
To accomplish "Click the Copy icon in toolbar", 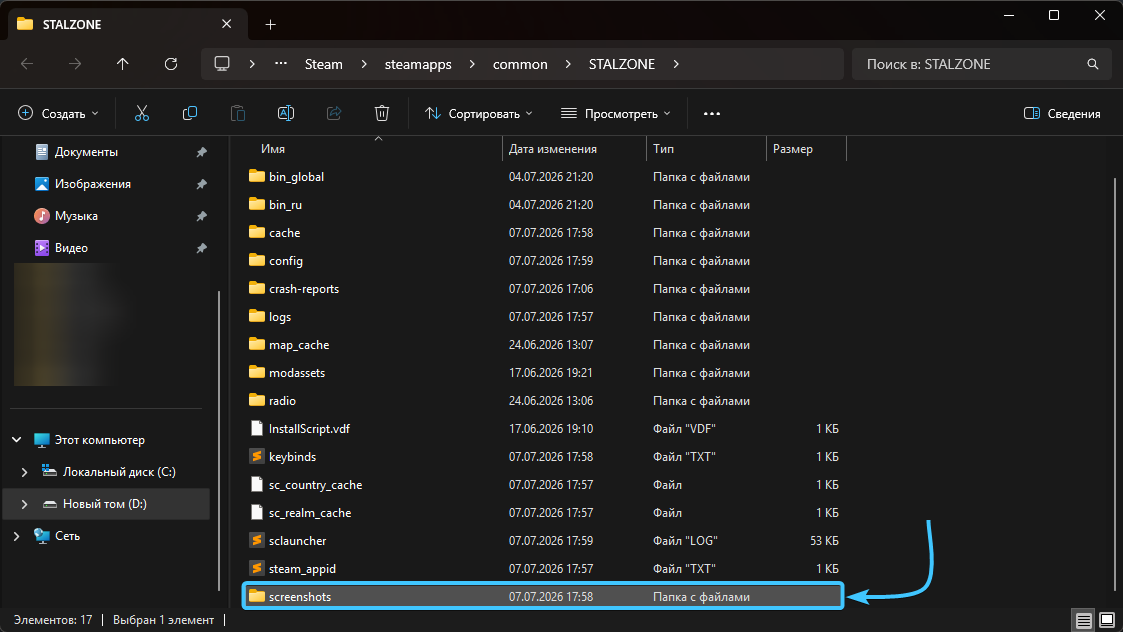I will pyautogui.click(x=190, y=113).
